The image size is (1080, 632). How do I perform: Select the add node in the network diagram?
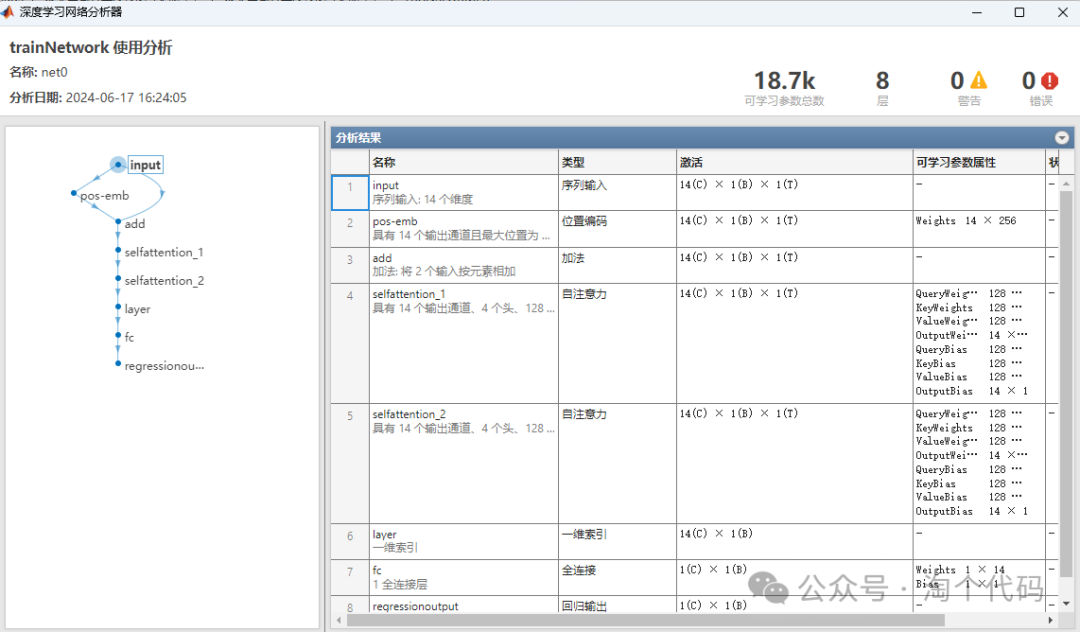135,223
